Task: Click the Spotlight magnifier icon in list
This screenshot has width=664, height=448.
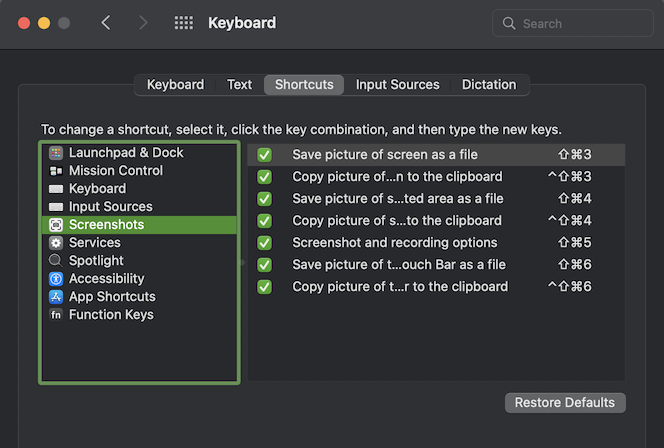Action: pos(56,261)
